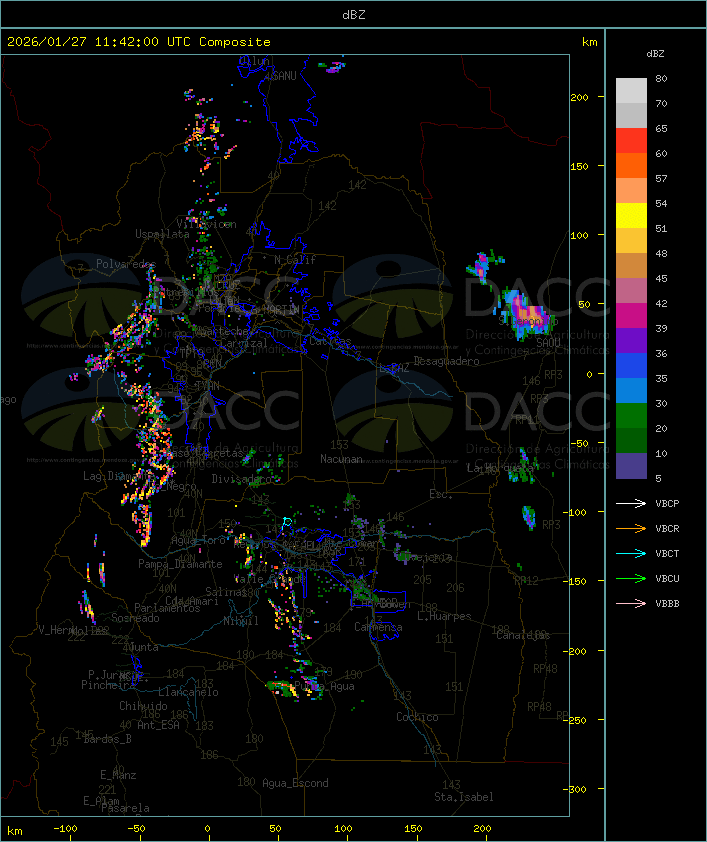Image resolution: width=707 pixels, height=842 pixels.
Task: Click the VBCP legend label
Action: coord(667,503)
